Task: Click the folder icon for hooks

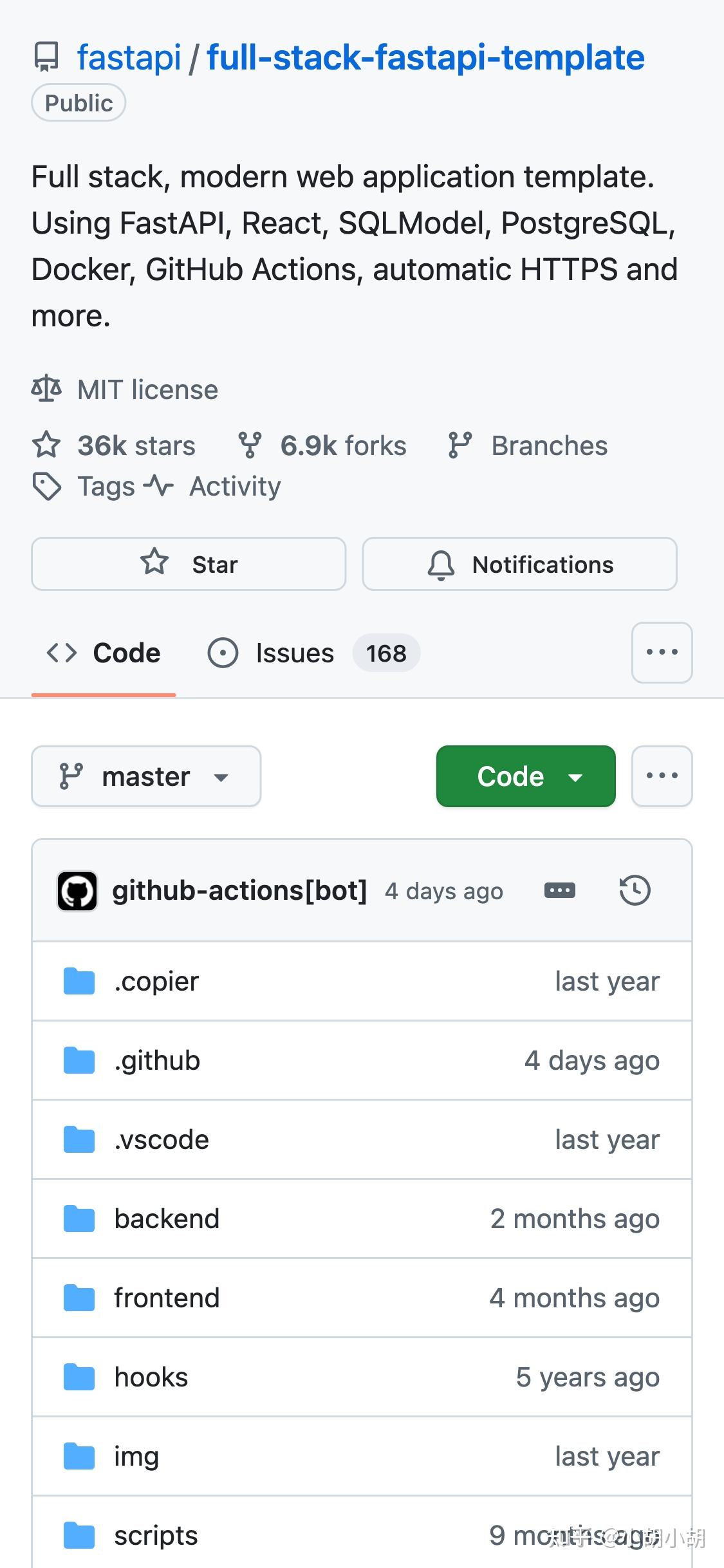Action: pos(79,1377)
